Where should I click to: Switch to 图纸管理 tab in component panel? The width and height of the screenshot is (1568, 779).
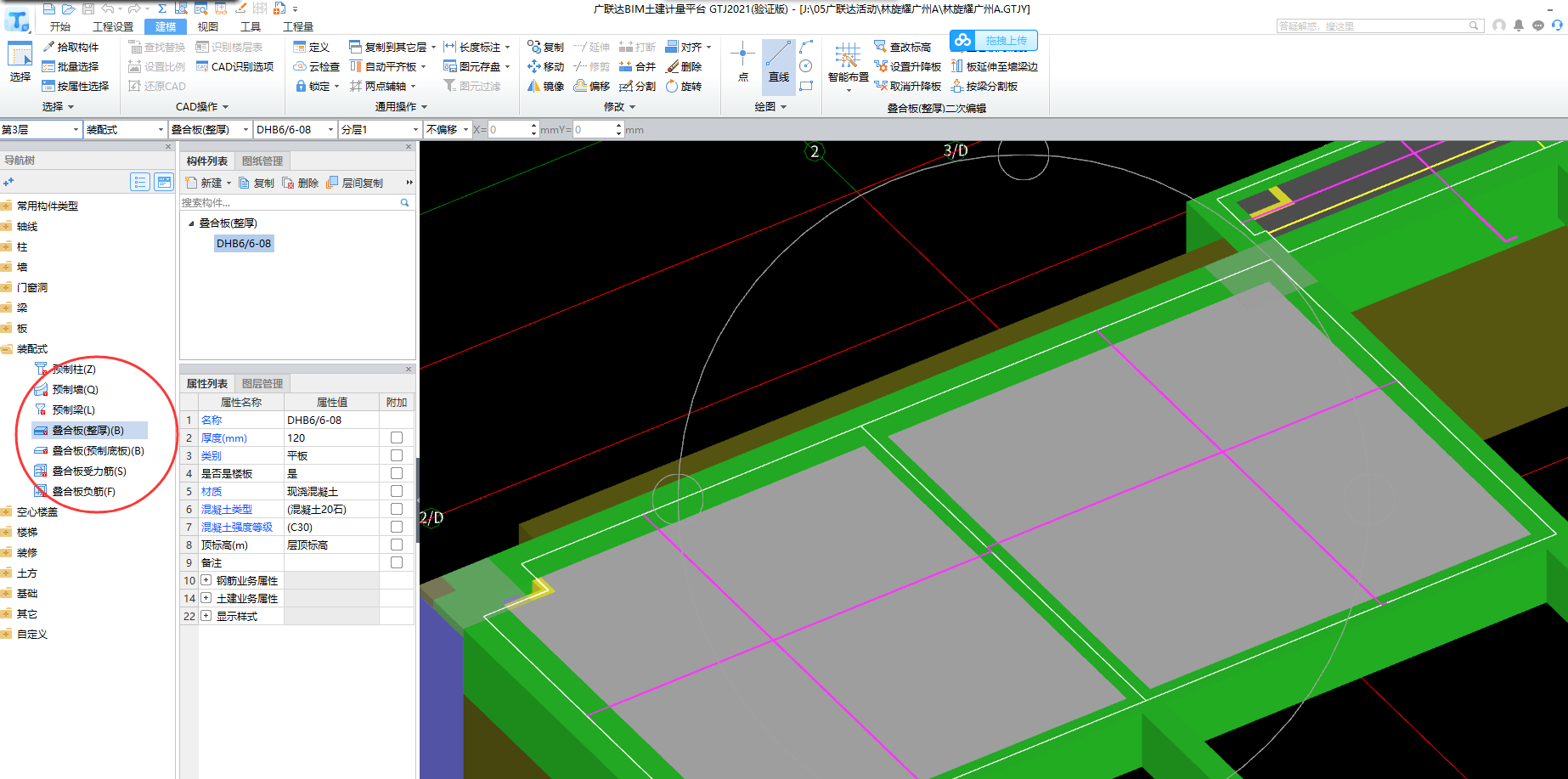tap(262, 161)
